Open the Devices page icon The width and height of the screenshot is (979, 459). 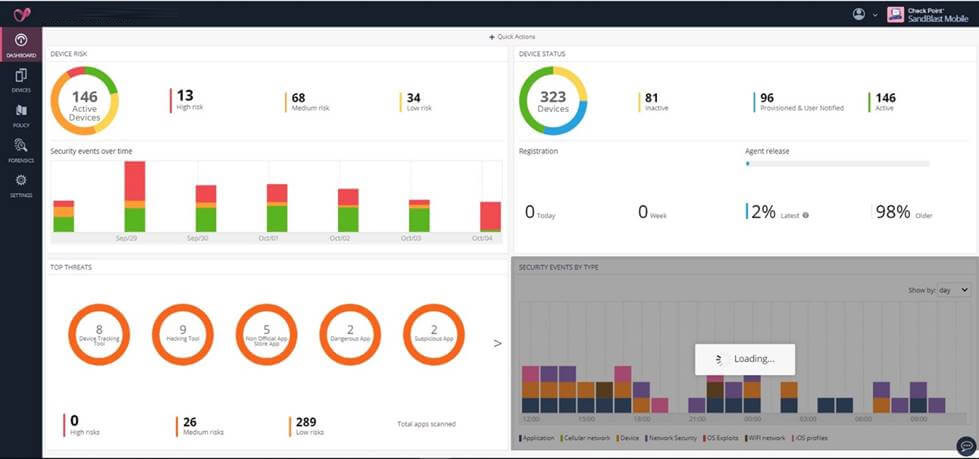(20, 80)
